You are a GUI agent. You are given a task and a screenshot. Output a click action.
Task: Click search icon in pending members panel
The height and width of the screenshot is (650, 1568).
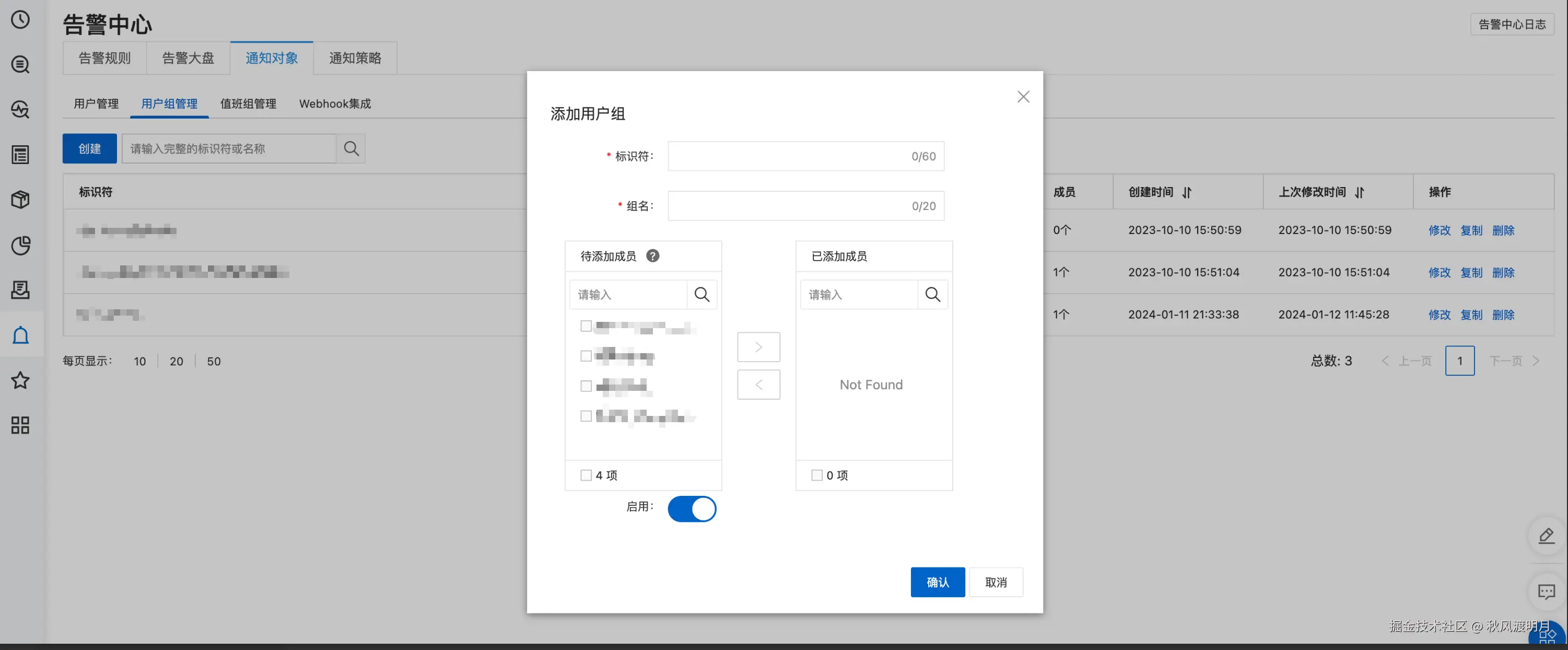pyautogui.click(x=702, y=295)
